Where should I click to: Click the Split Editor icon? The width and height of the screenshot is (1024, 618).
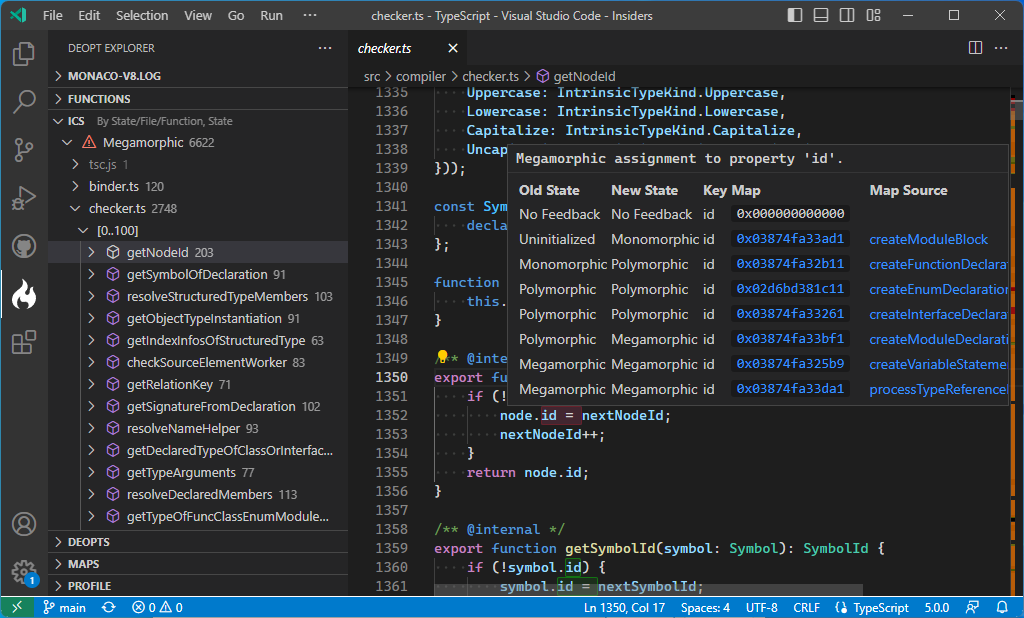click(x=976, y=48)
